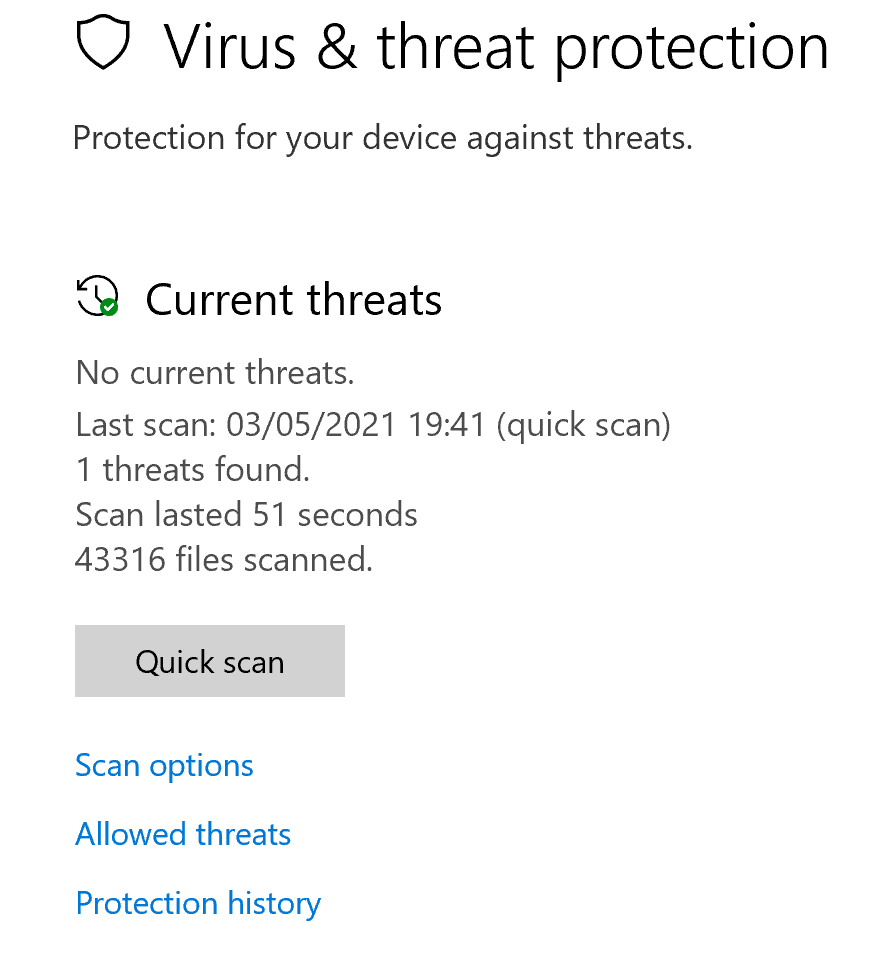Viewport: 879px width, 958px height.
Task: Start a Quick scan
Action: [x=210, y=661]
